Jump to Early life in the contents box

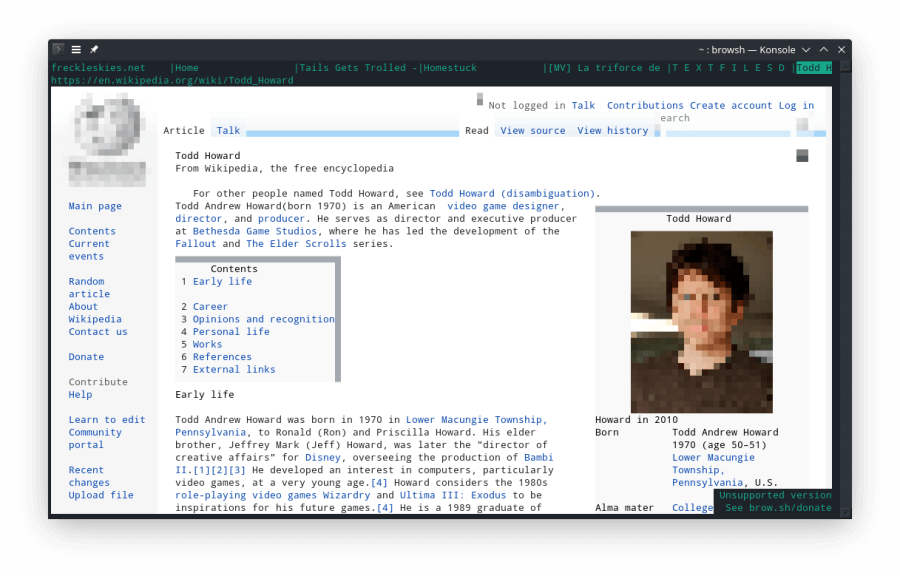pos(222,282)
